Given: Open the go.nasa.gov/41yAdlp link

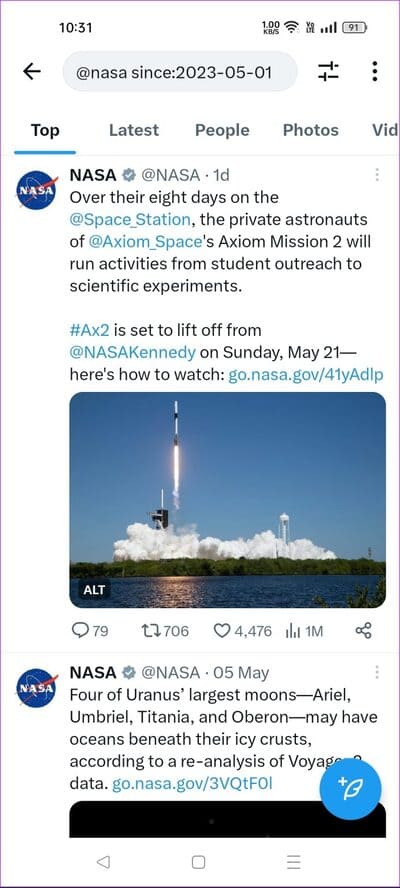Looking at the screenshot, I should tap(305, 374).
